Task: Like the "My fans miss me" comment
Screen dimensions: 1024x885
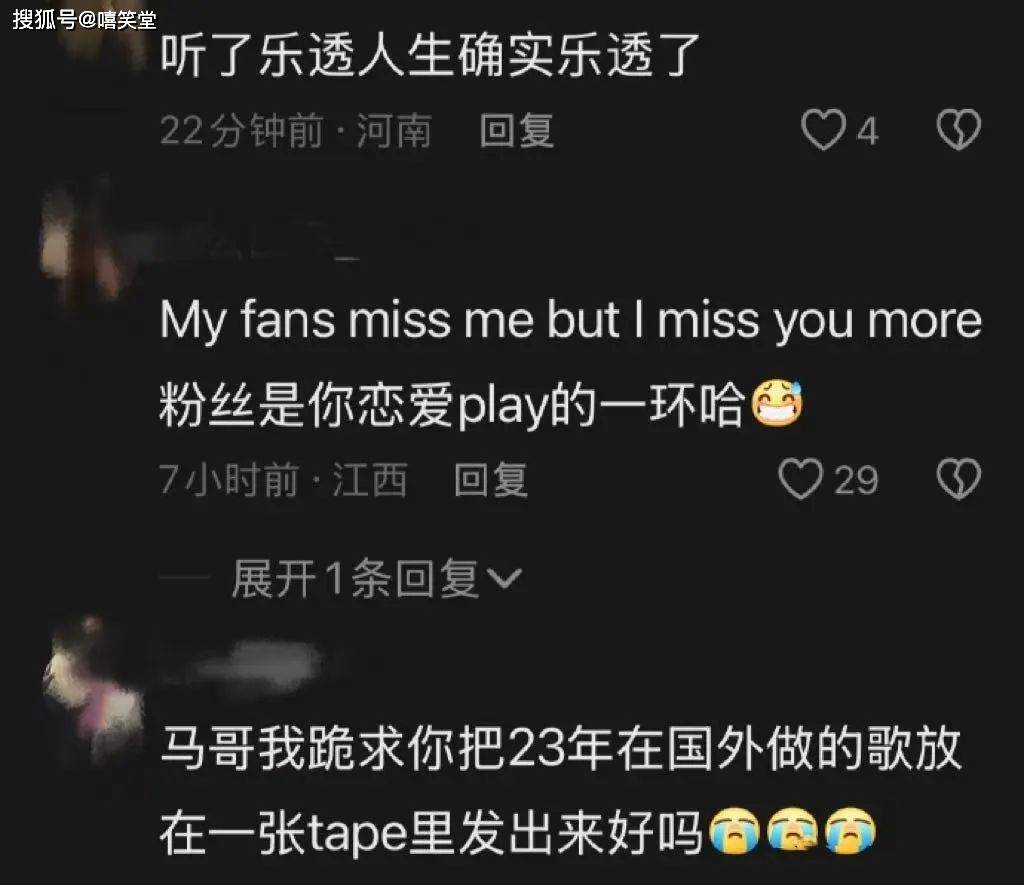Action: [800, 479]
